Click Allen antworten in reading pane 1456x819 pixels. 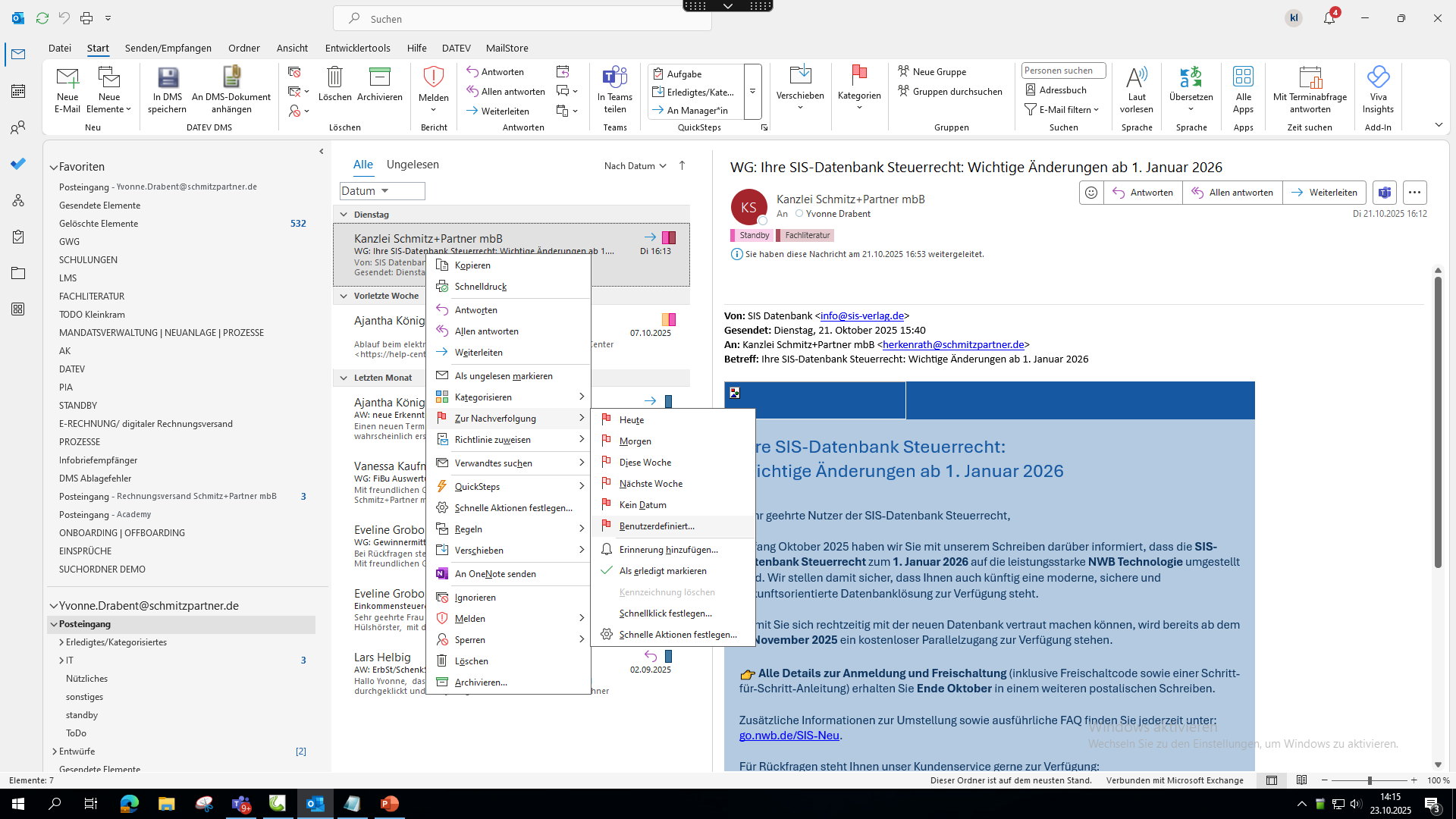(x=1232, y=193)
